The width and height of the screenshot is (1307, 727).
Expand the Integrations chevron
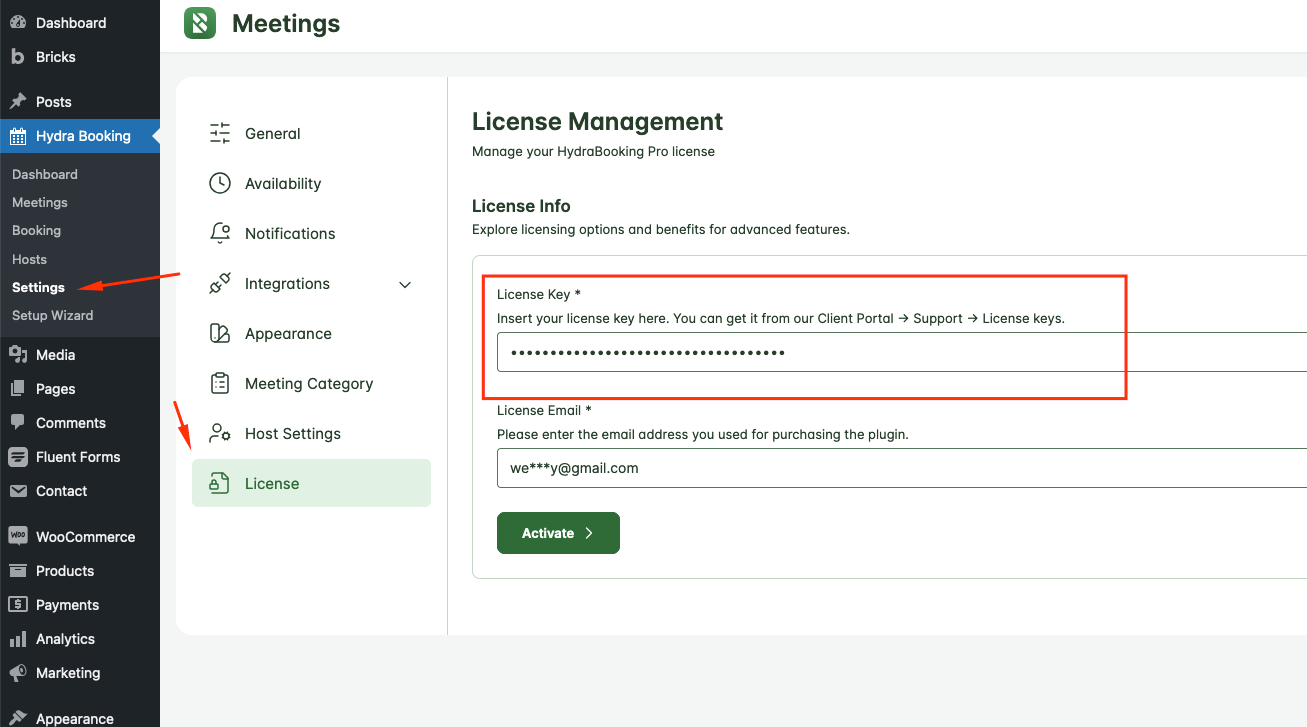point(405,285)
